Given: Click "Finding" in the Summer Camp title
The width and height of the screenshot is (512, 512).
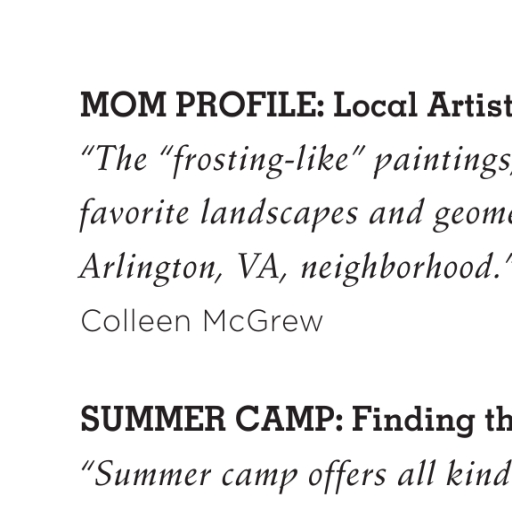Looking at the screenshot, I should coord(414,421).
